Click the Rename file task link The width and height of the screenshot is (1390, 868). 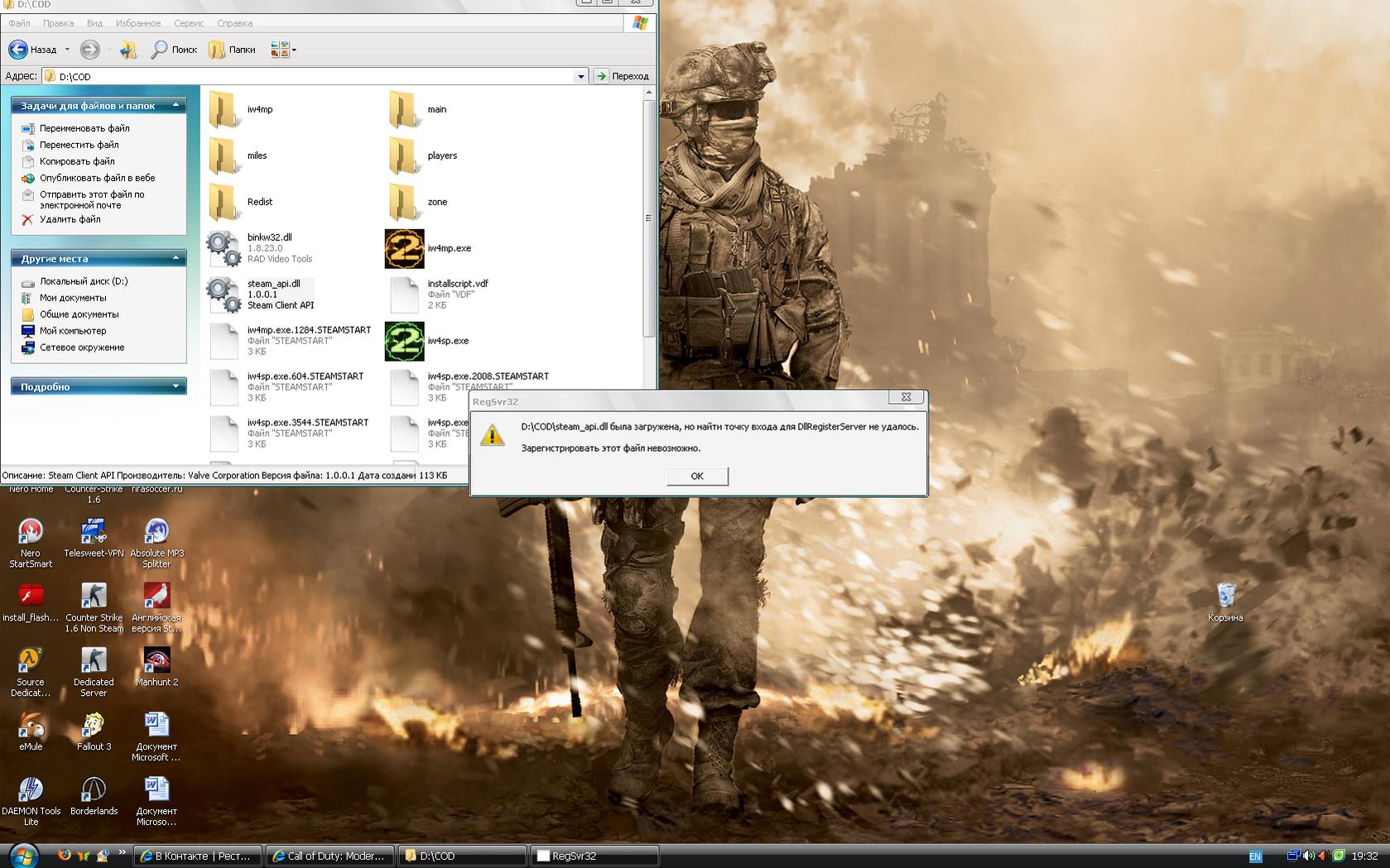tap(84, 128)
